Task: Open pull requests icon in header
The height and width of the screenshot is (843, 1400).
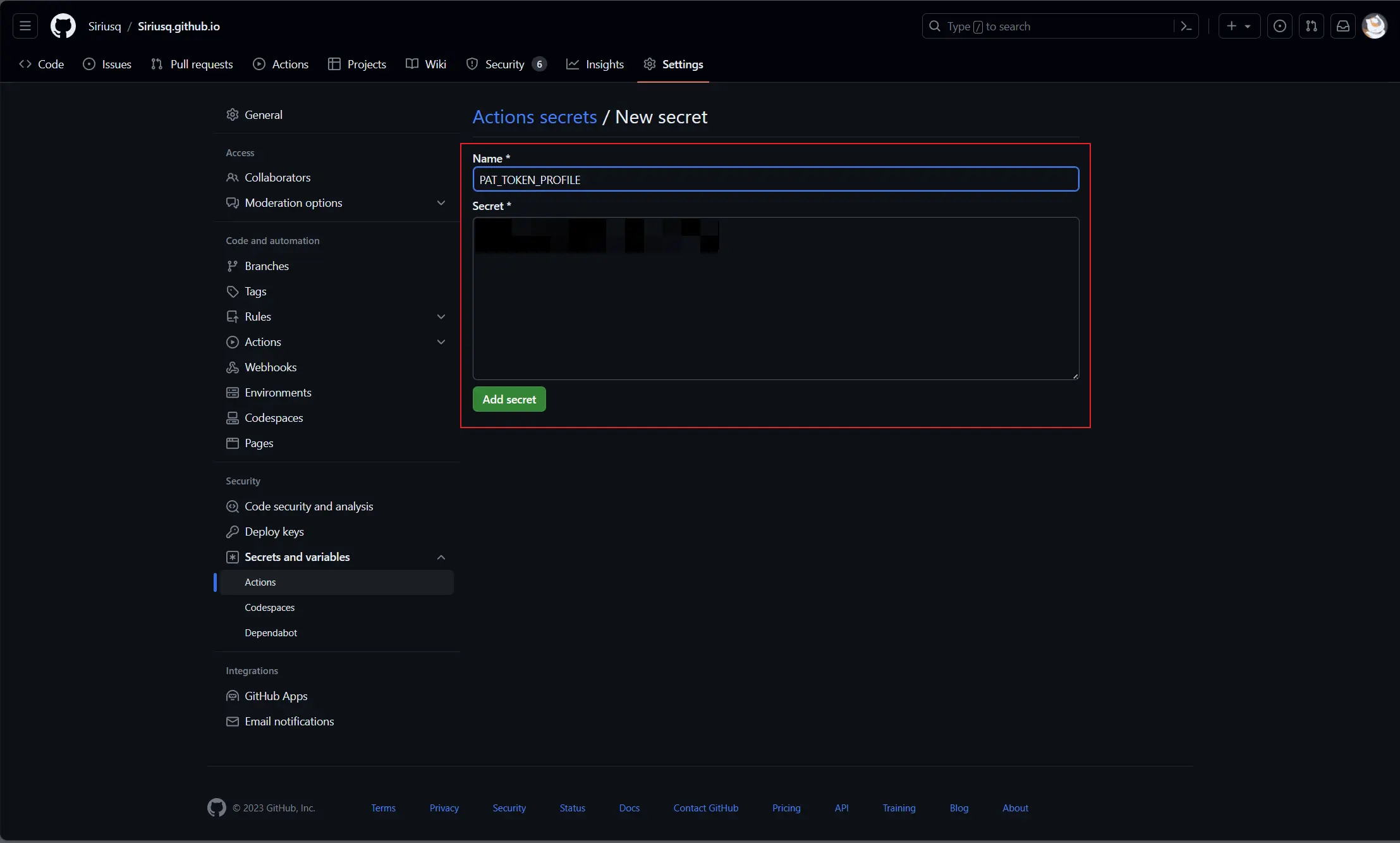Action: click(1312, 27)
